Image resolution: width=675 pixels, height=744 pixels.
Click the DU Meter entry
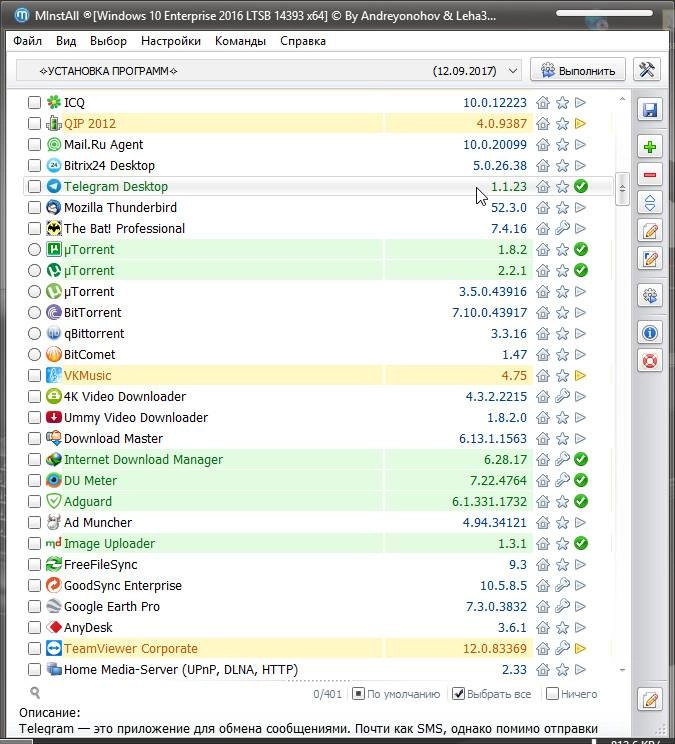pyautogui.click(x=91, y=481)
